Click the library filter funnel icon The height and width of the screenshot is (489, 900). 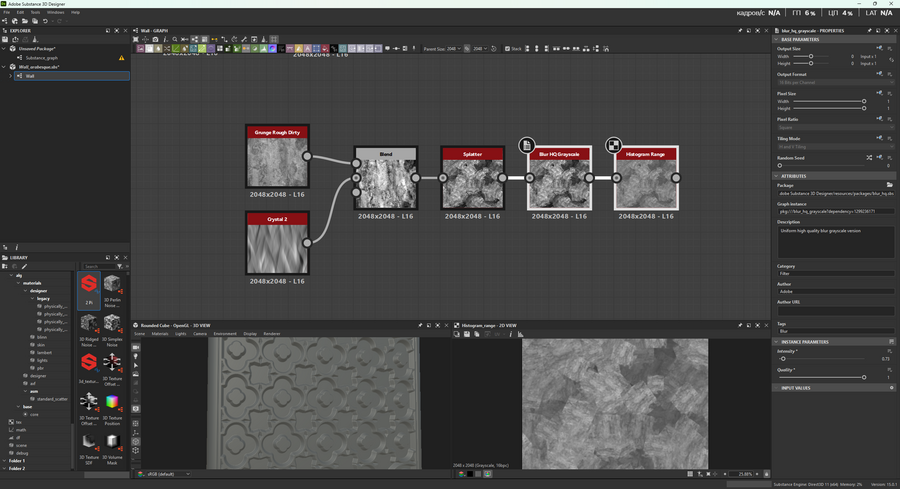[x=119, y=267]
